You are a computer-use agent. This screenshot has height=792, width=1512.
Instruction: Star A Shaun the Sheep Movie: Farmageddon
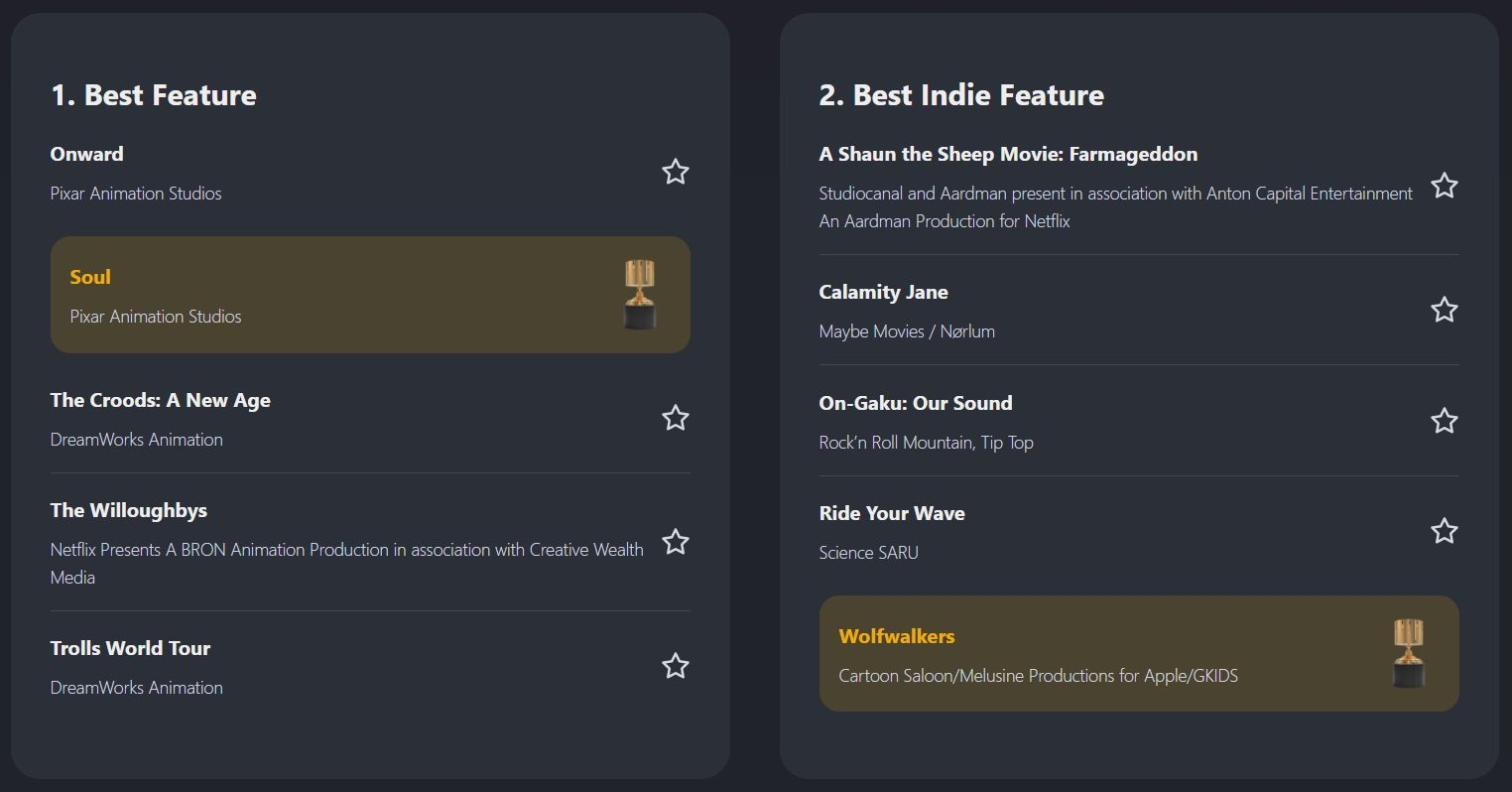click(x=1445, y=186)
